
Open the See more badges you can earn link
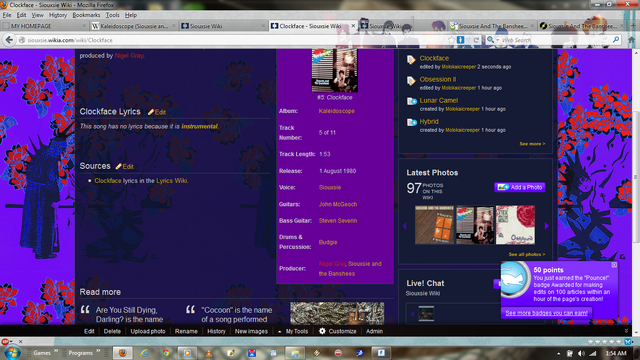pos(547,313)
